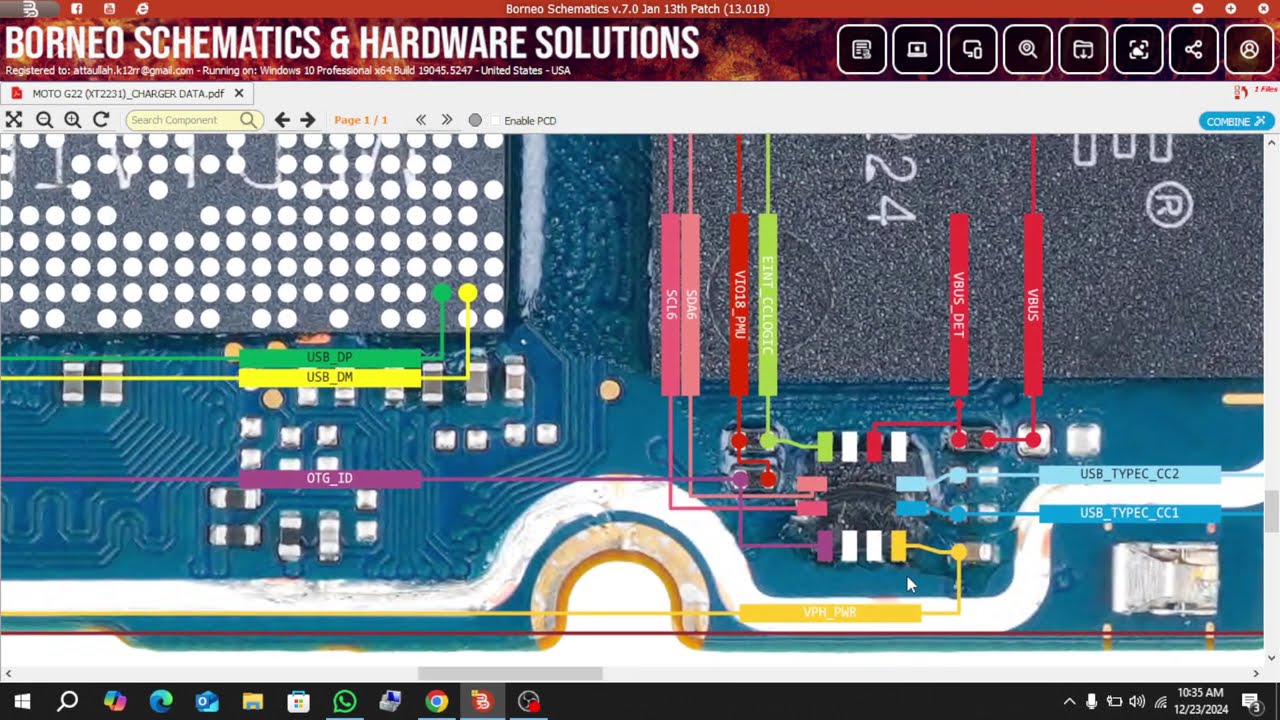Click the gray circle indicator in the toolbar

point(475,120)
